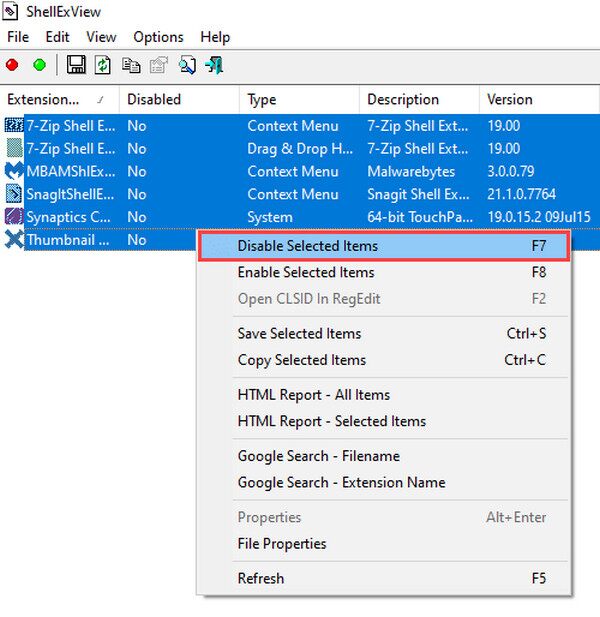The image size is (600, 617).
Task: Click the Snagit Shell Ex... description cell
Action: click(418, 194)
